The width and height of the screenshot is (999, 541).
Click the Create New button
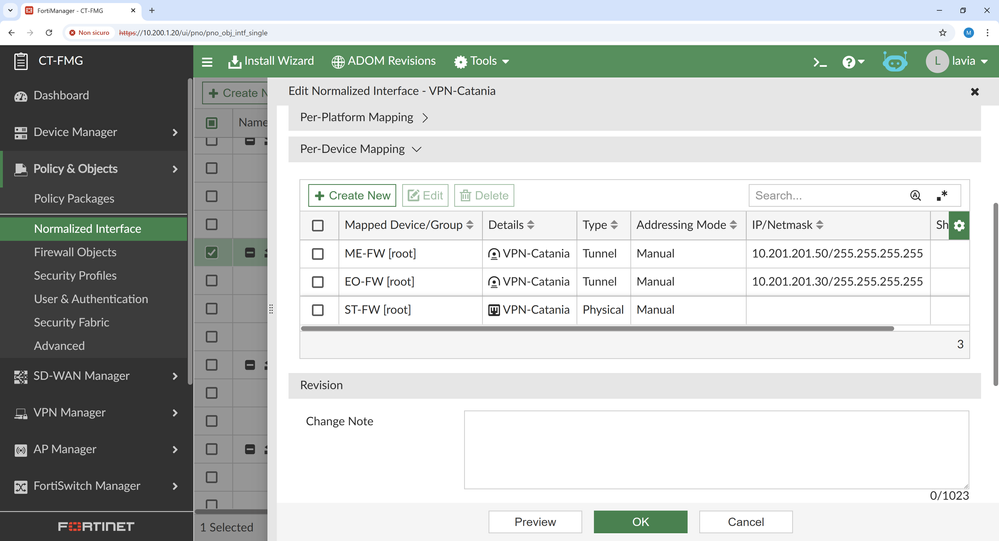(352, 196)
